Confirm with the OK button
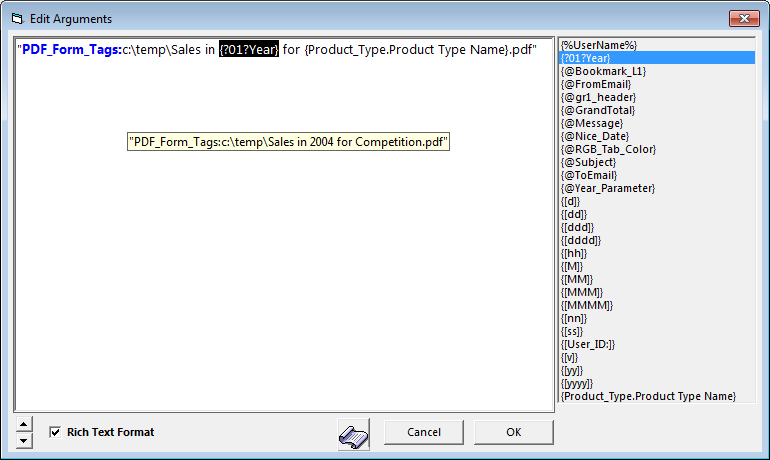Image resolution: width=770 pixels, height=460 pixels. point(514,433)
